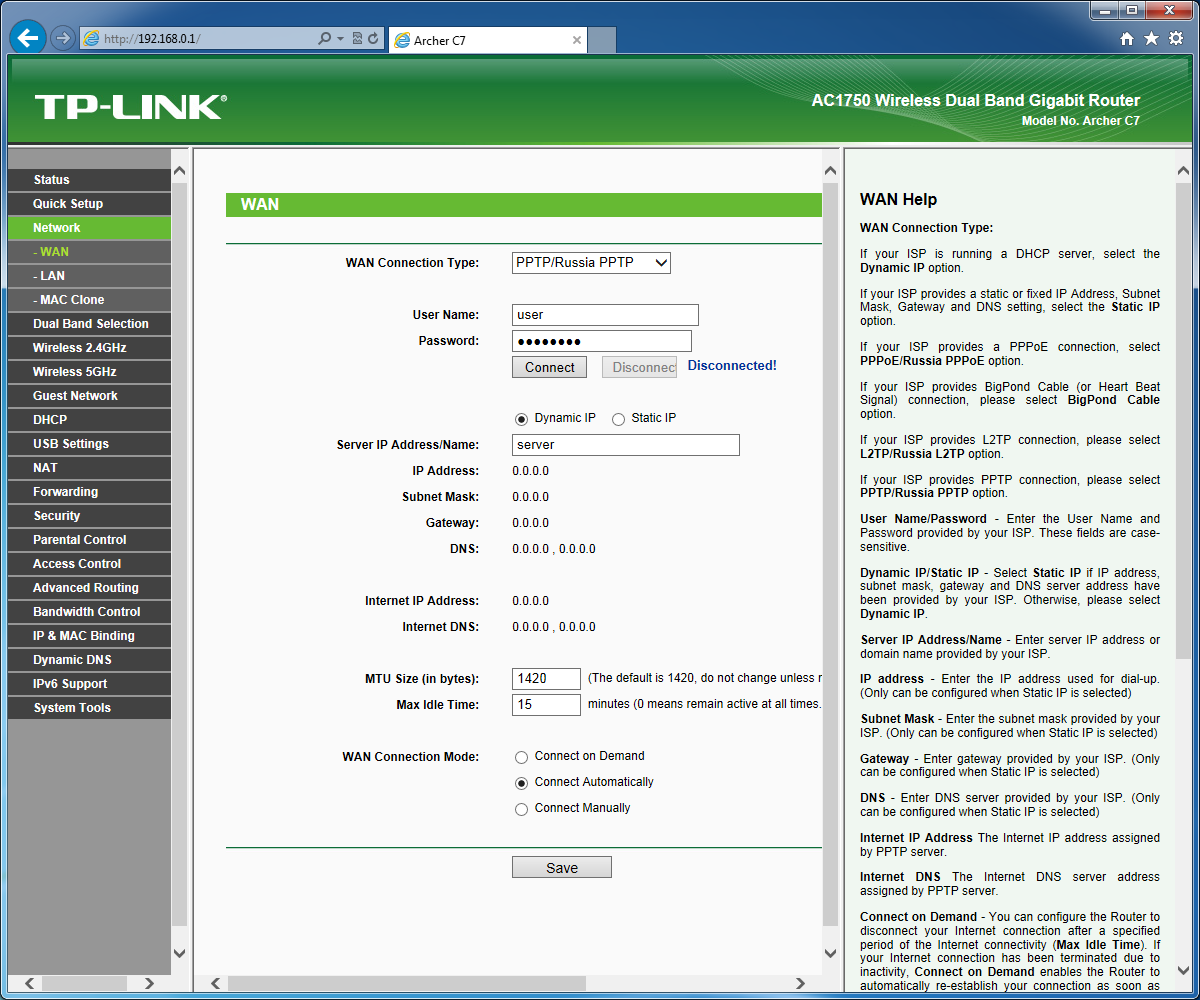
Task: Click the WAN form scroll up arrow
Action: click(830, 171)
